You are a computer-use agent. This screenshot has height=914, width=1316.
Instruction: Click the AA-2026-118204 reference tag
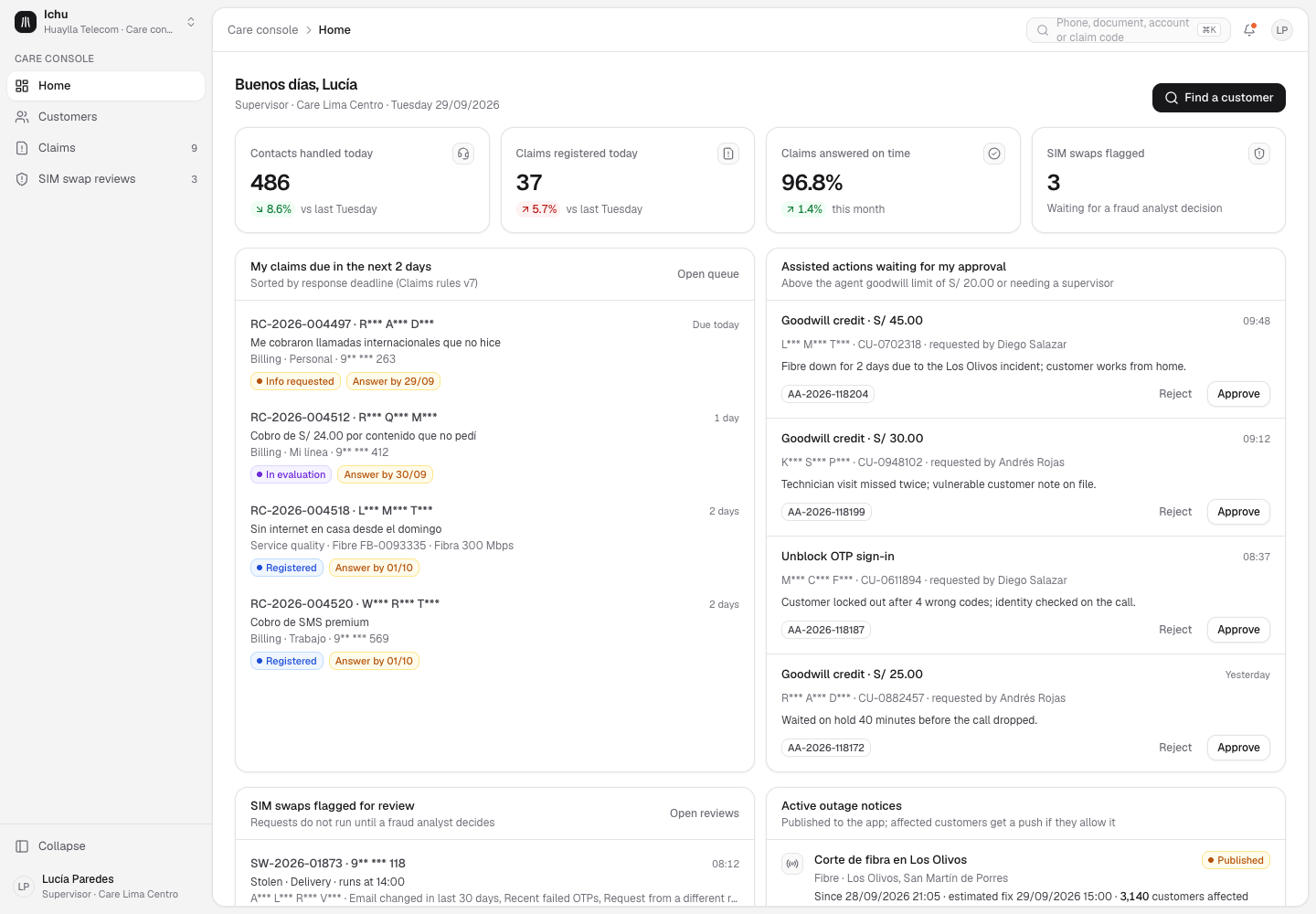(828, 394)
